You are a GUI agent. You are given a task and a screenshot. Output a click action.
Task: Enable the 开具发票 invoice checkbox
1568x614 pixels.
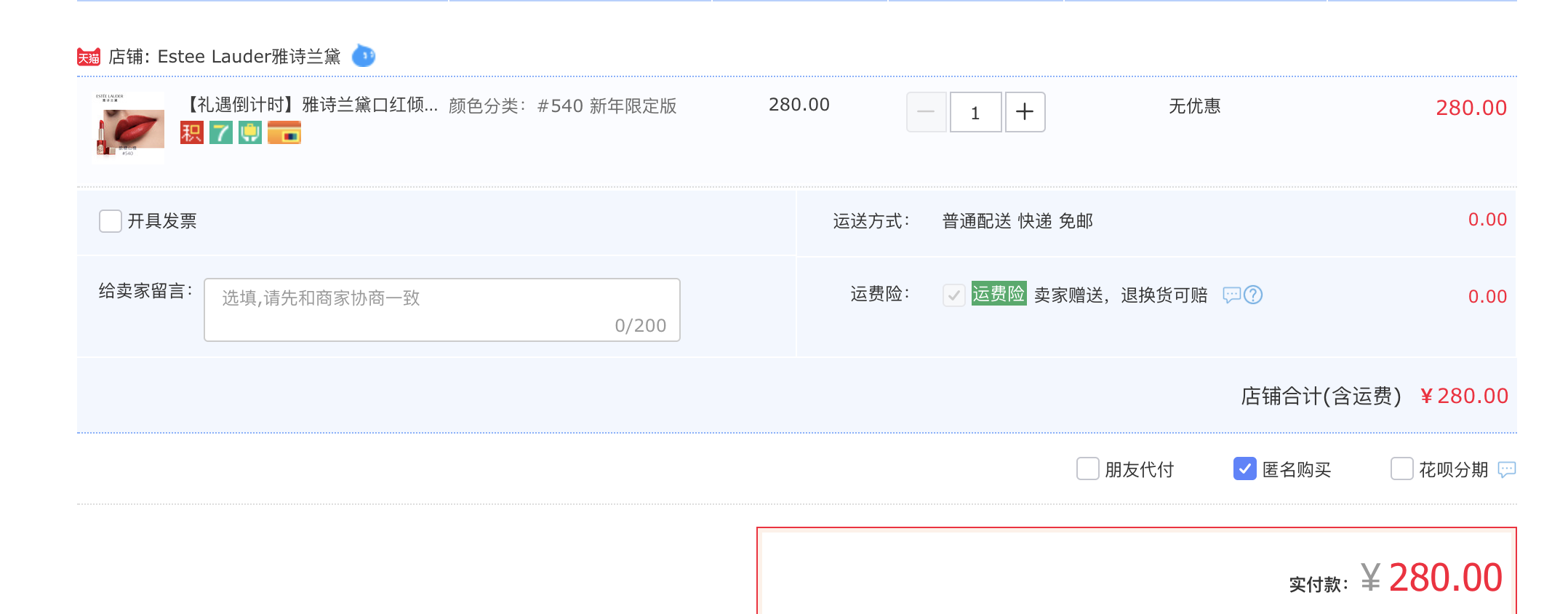tap(111, 221)
